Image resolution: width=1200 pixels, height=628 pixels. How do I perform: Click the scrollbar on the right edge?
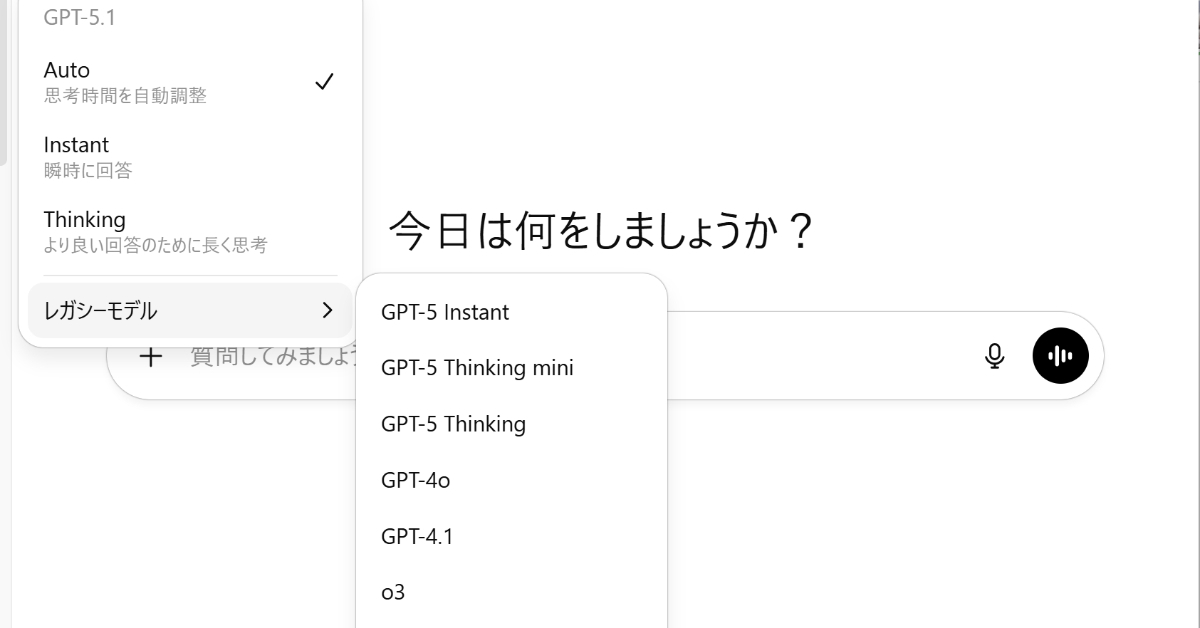tap(1194, 314)
